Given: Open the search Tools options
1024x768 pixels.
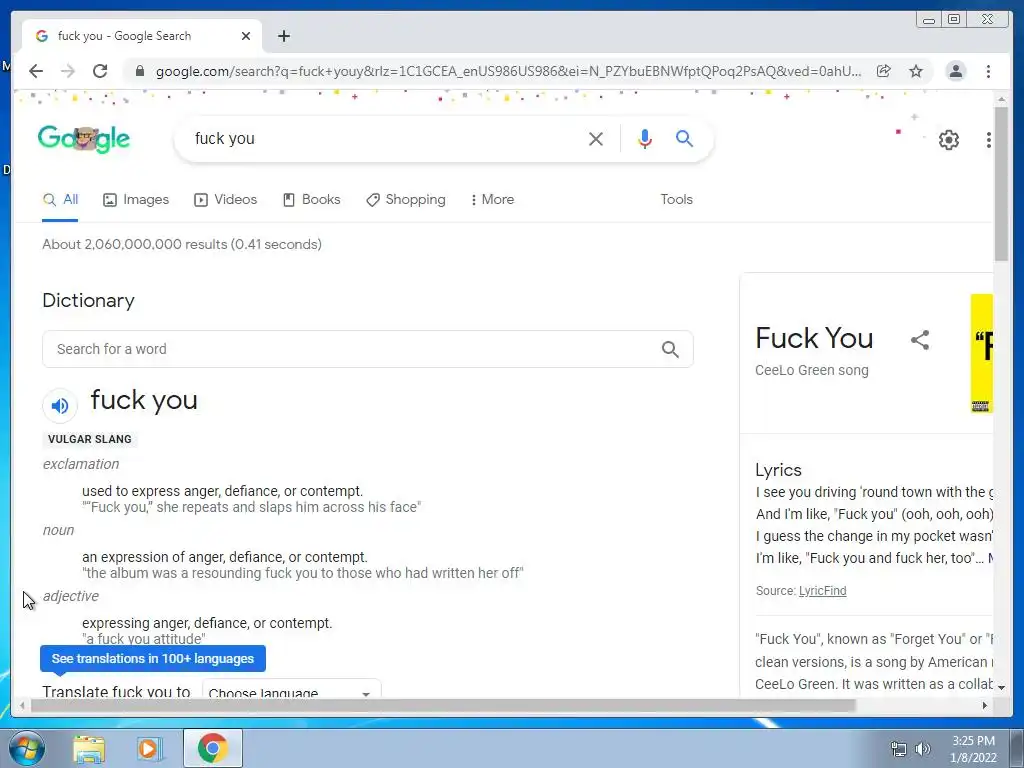Looking at the screenshot, I should coord(677,200).
